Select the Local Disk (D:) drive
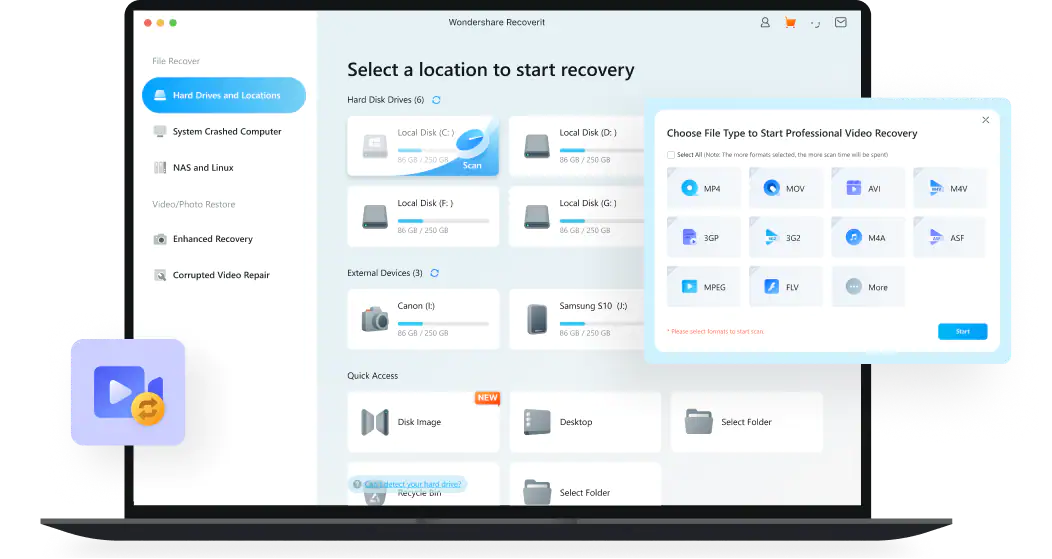The width and height of the screenshot is (1052, 559). pyautogui.click(x=576, y=146)
